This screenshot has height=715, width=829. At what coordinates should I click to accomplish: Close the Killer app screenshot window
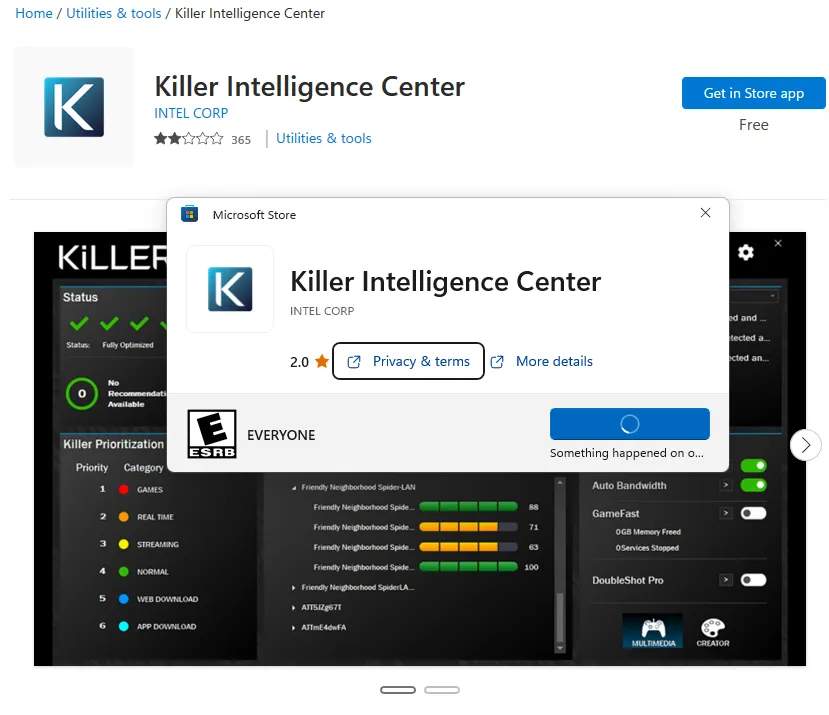point(778,243)
